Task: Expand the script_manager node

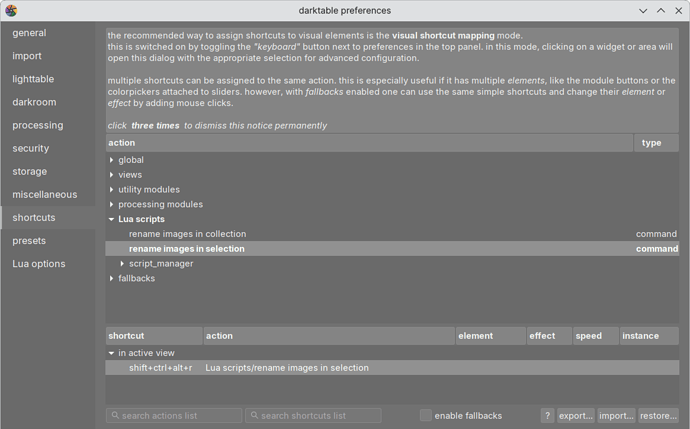Action: click(x=123, y=264)
